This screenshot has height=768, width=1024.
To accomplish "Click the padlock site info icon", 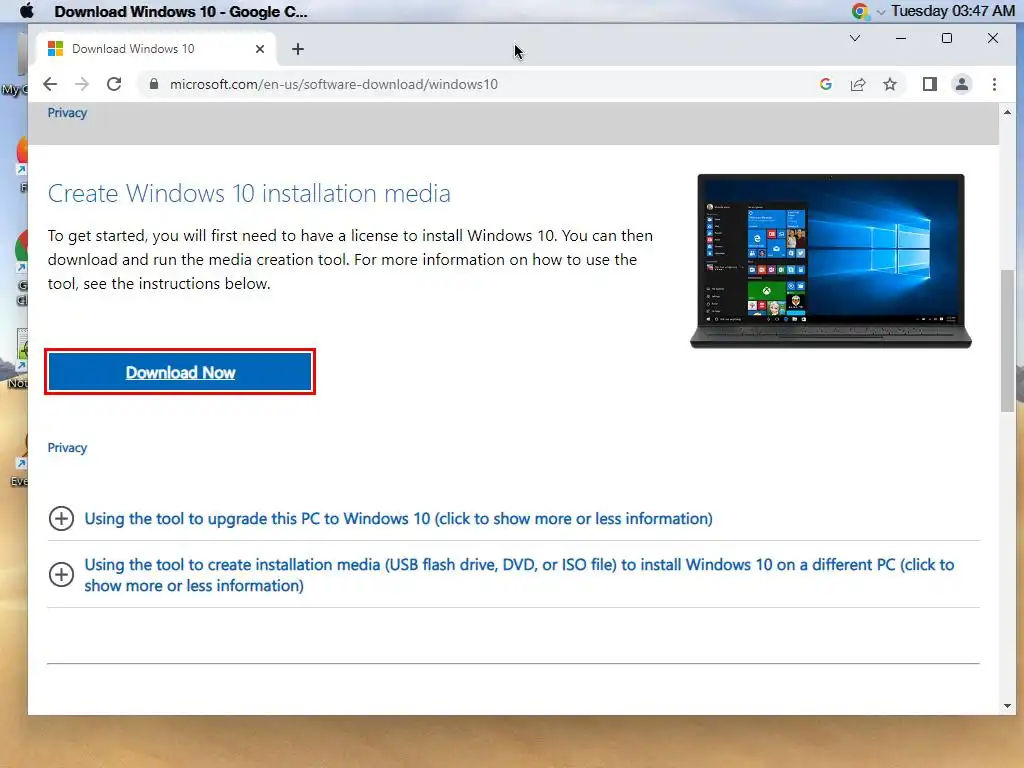I will click(x=154, y=84).
